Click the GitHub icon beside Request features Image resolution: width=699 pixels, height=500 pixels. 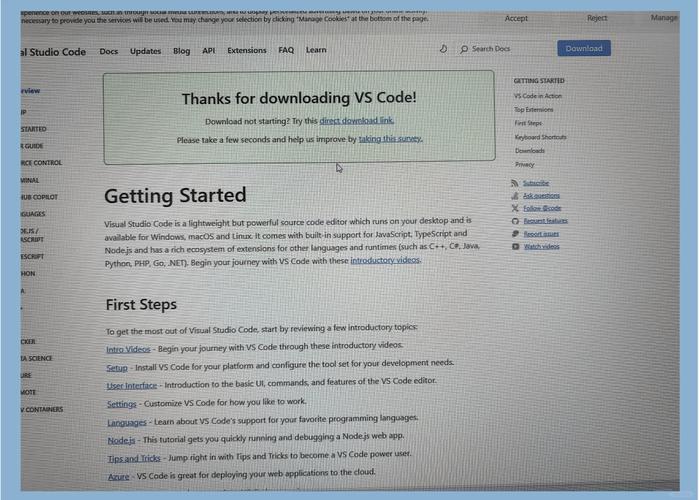[514, 220]
